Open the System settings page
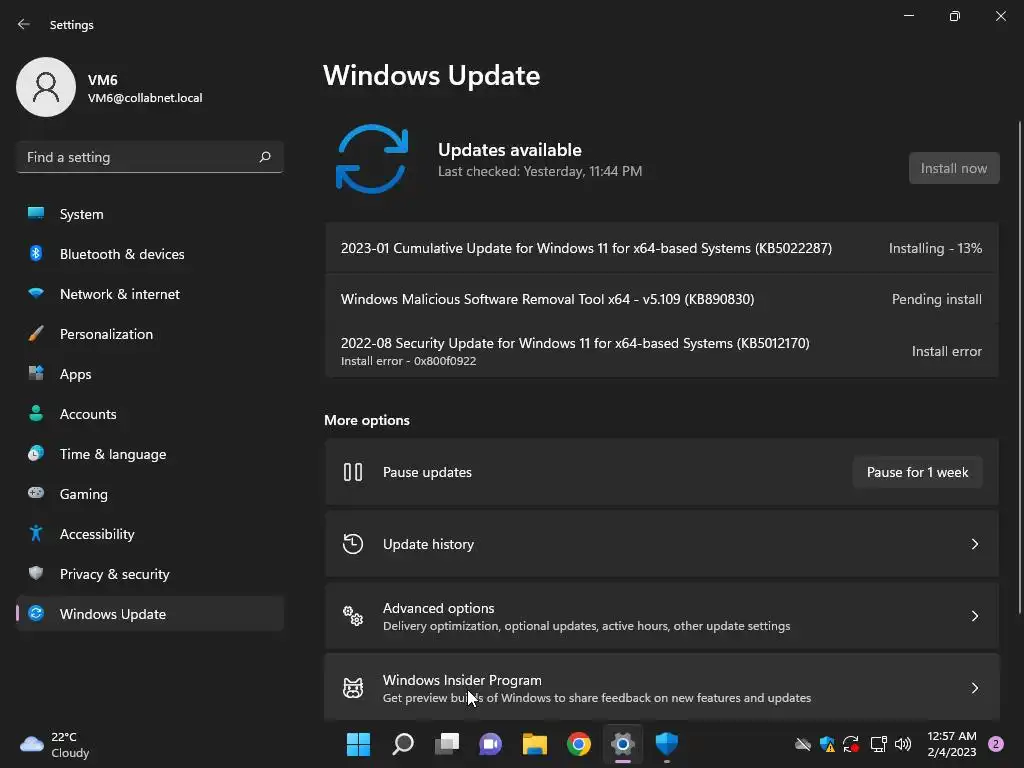This screenshot has width=1024, height=768. click(150, 214)
